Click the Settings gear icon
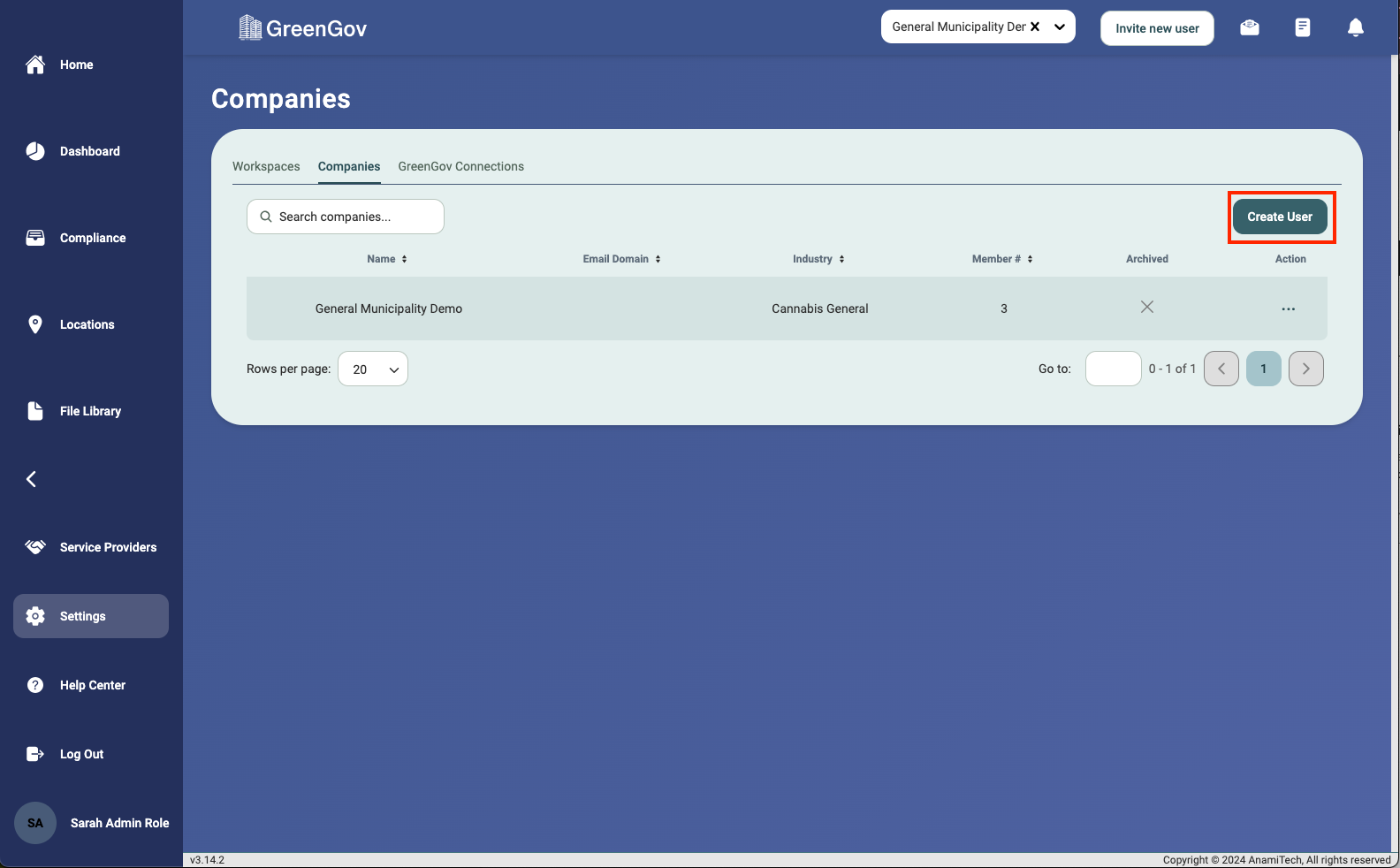1400x868 pixels. coord(35,616)
